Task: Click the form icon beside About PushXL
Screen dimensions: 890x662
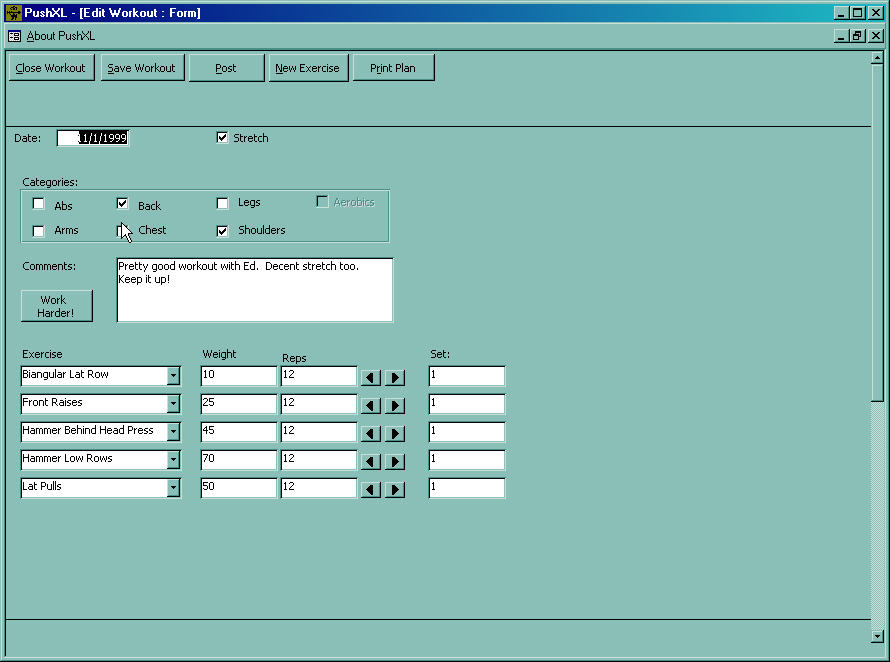Action: point(15,36)
